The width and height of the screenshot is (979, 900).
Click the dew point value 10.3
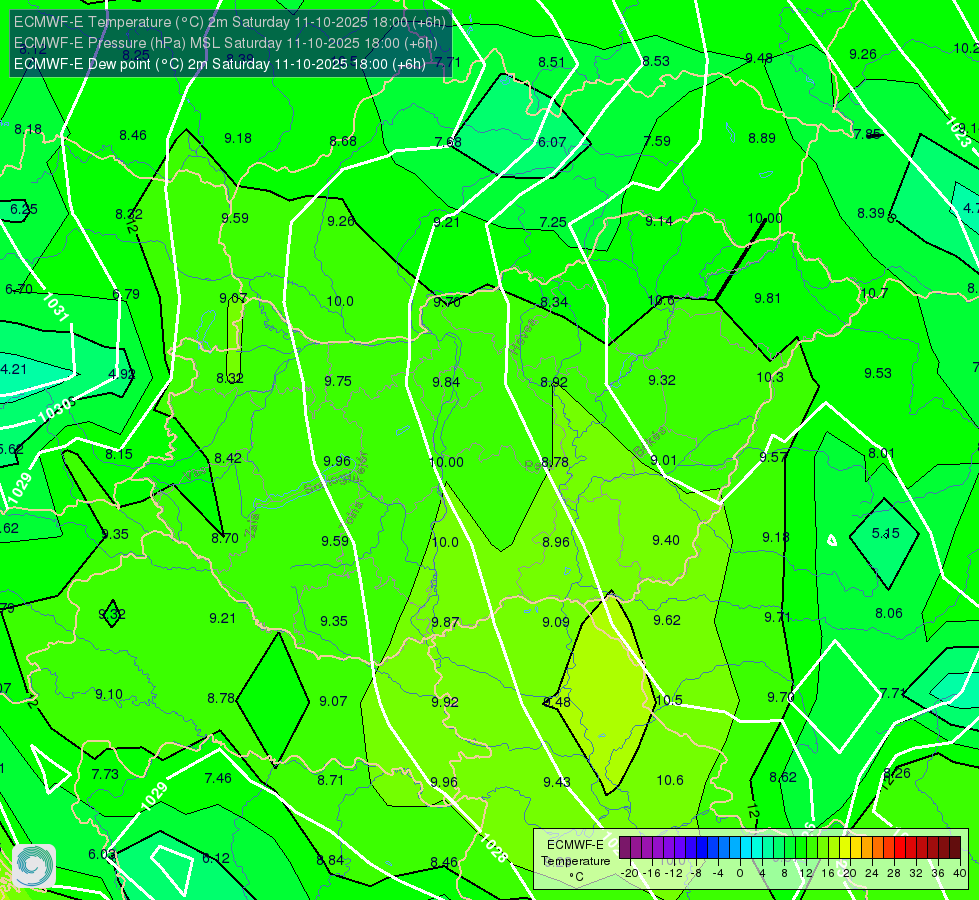769,377
